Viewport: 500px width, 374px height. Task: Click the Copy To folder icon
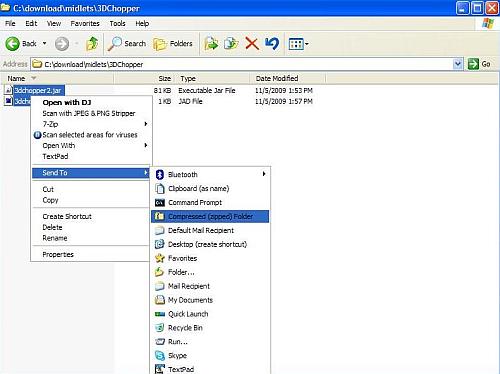(231, 44)
